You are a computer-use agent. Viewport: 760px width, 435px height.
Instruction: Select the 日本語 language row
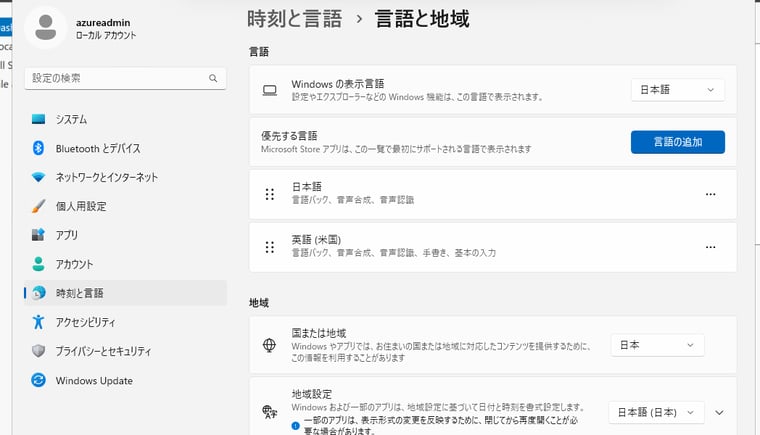tap(492, 194)
